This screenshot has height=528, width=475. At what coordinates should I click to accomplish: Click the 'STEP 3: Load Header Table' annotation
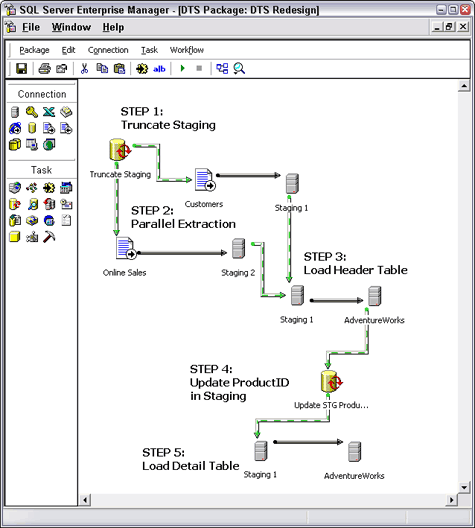coord(355,263)
